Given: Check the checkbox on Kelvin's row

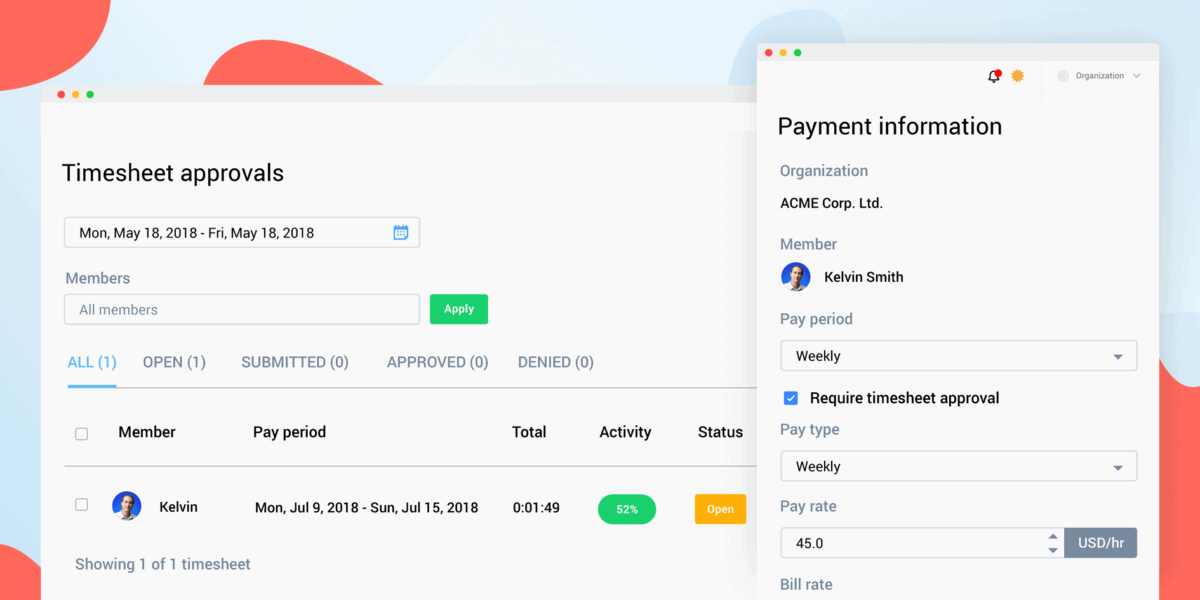Looking at the screenshot, I should pyautogui.click(x=81, y=505).
